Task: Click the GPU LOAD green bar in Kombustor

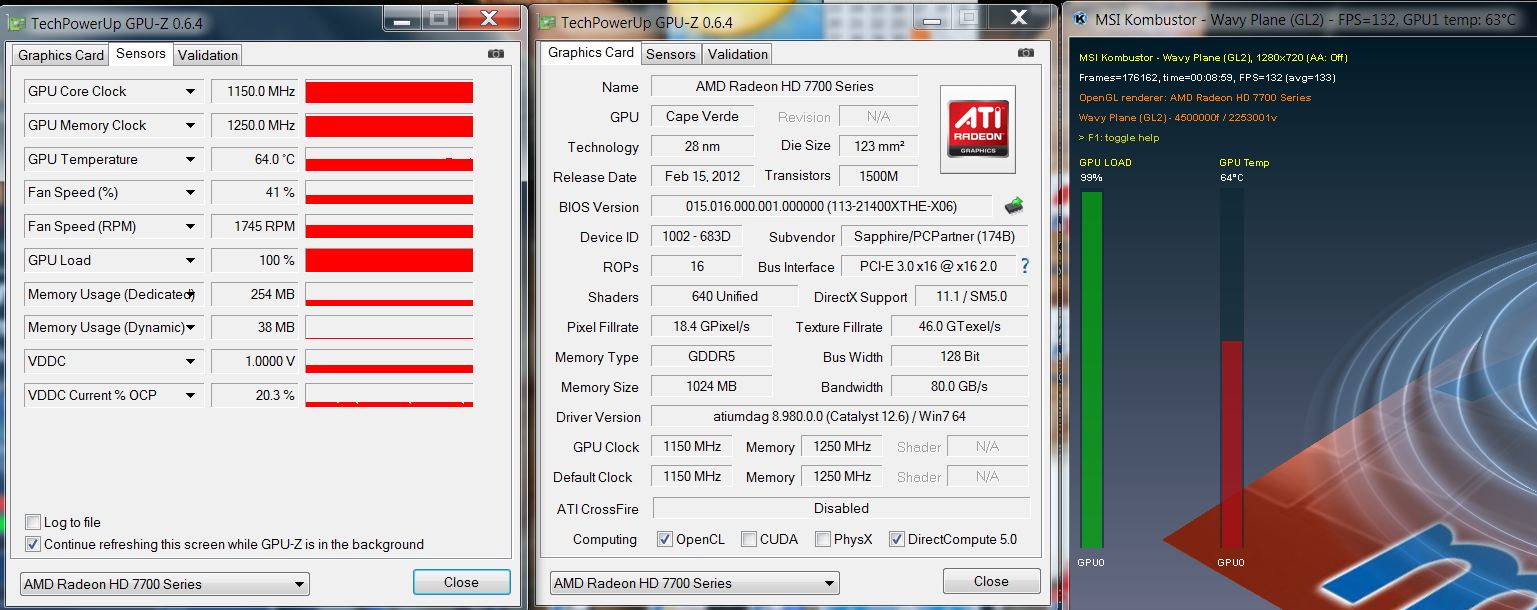Action: point(1092,370)
